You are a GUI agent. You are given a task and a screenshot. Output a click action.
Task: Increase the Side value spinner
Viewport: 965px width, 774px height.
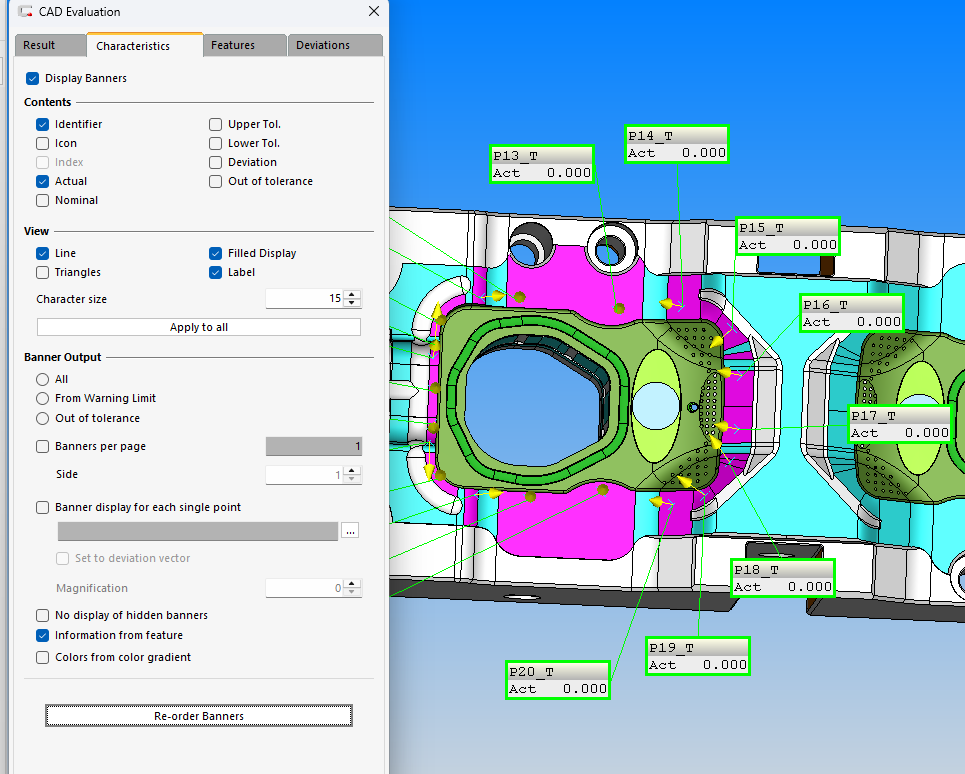pos(352,471)
